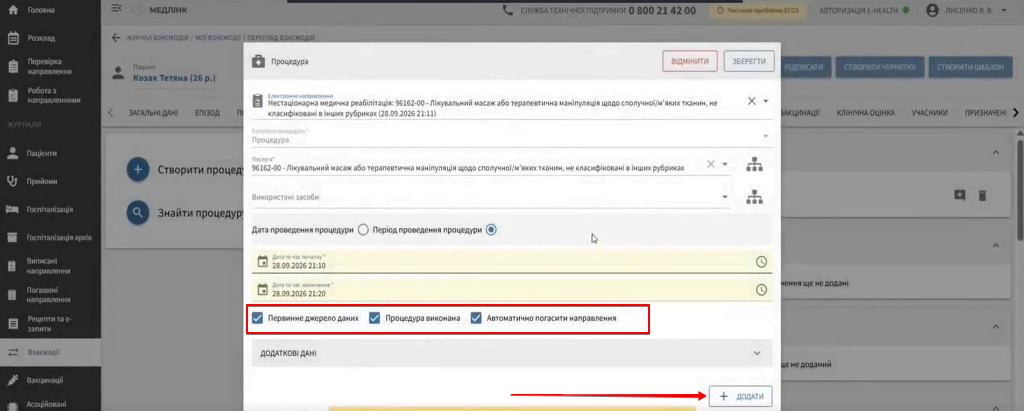Click the calendar icon for start date
1024x411 pixels.
click(263, 261)
